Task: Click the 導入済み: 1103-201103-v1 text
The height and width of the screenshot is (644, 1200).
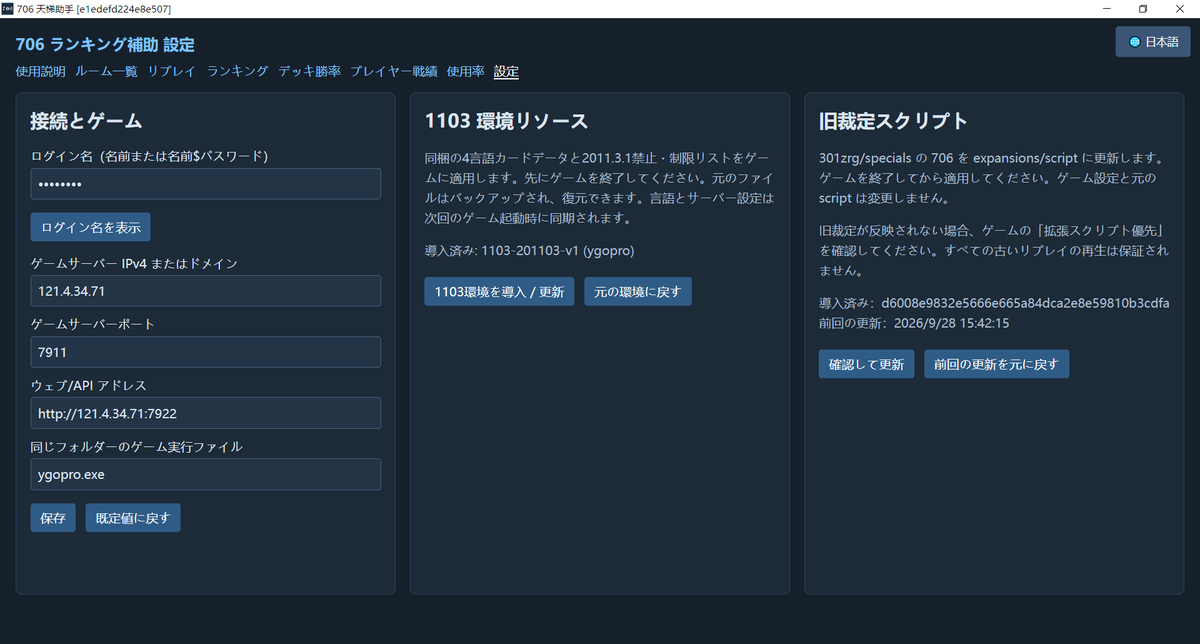Action: 530,249
